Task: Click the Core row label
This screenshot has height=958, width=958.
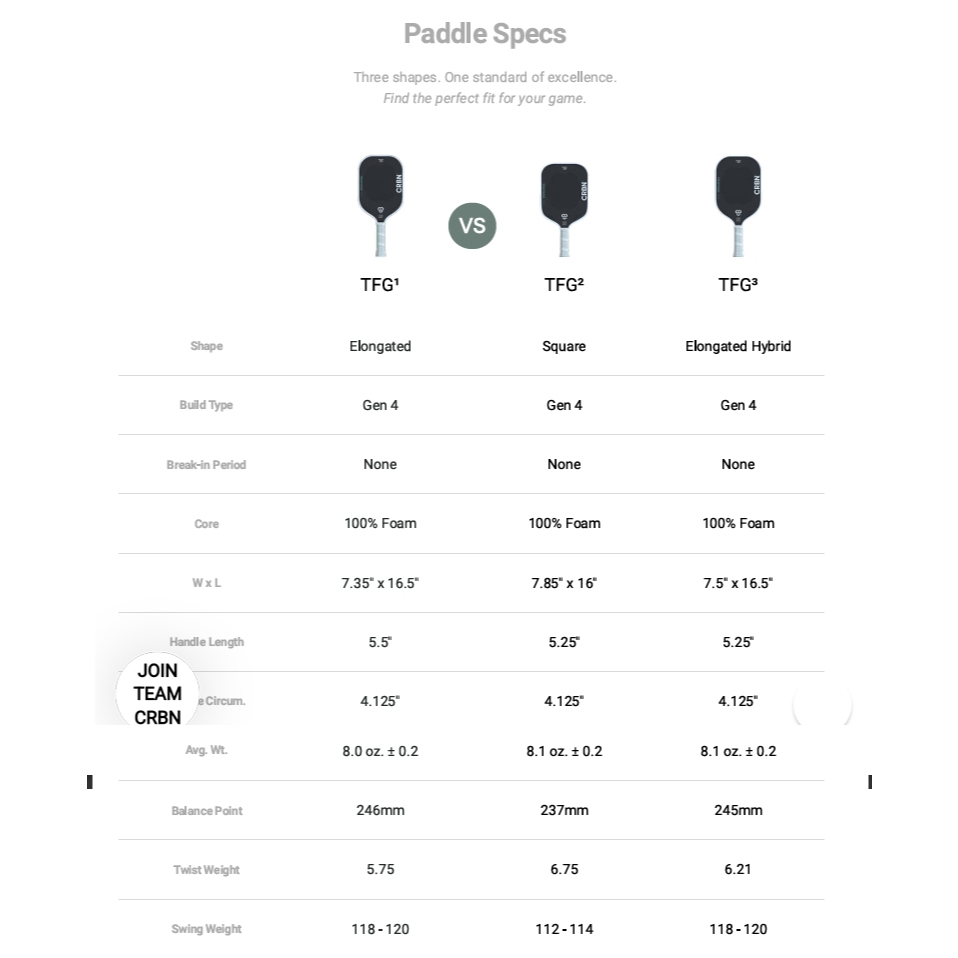Action: pyautogui.click(x=206, y=524)
